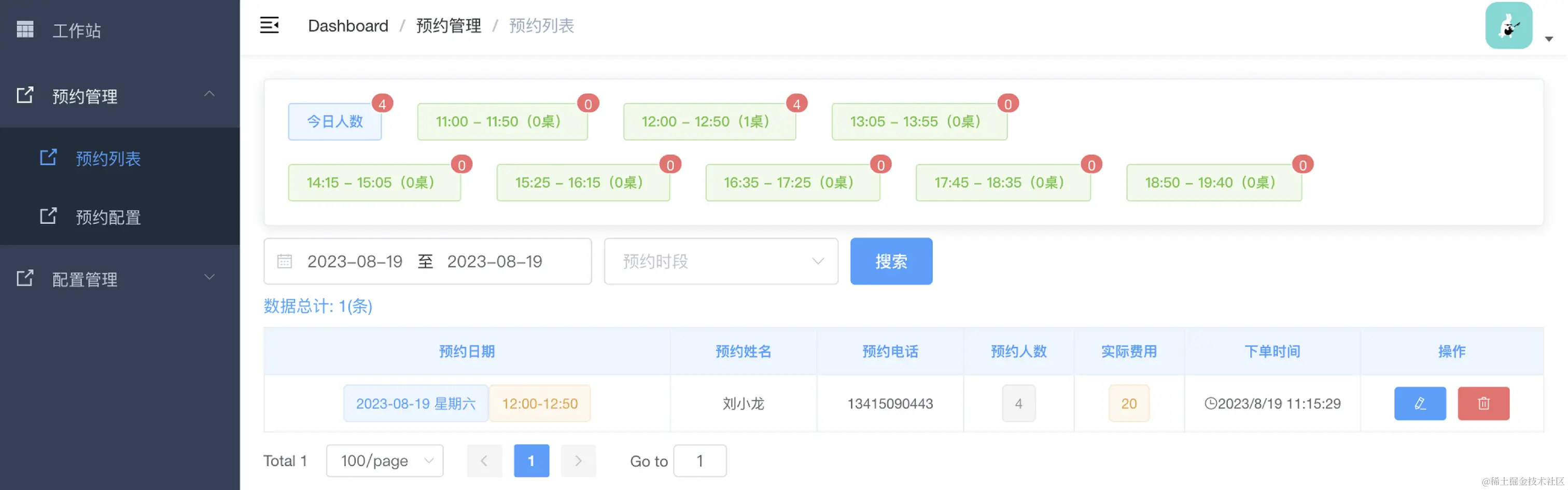Delete the reservation with red trash button

click(x=1483, y=403)
